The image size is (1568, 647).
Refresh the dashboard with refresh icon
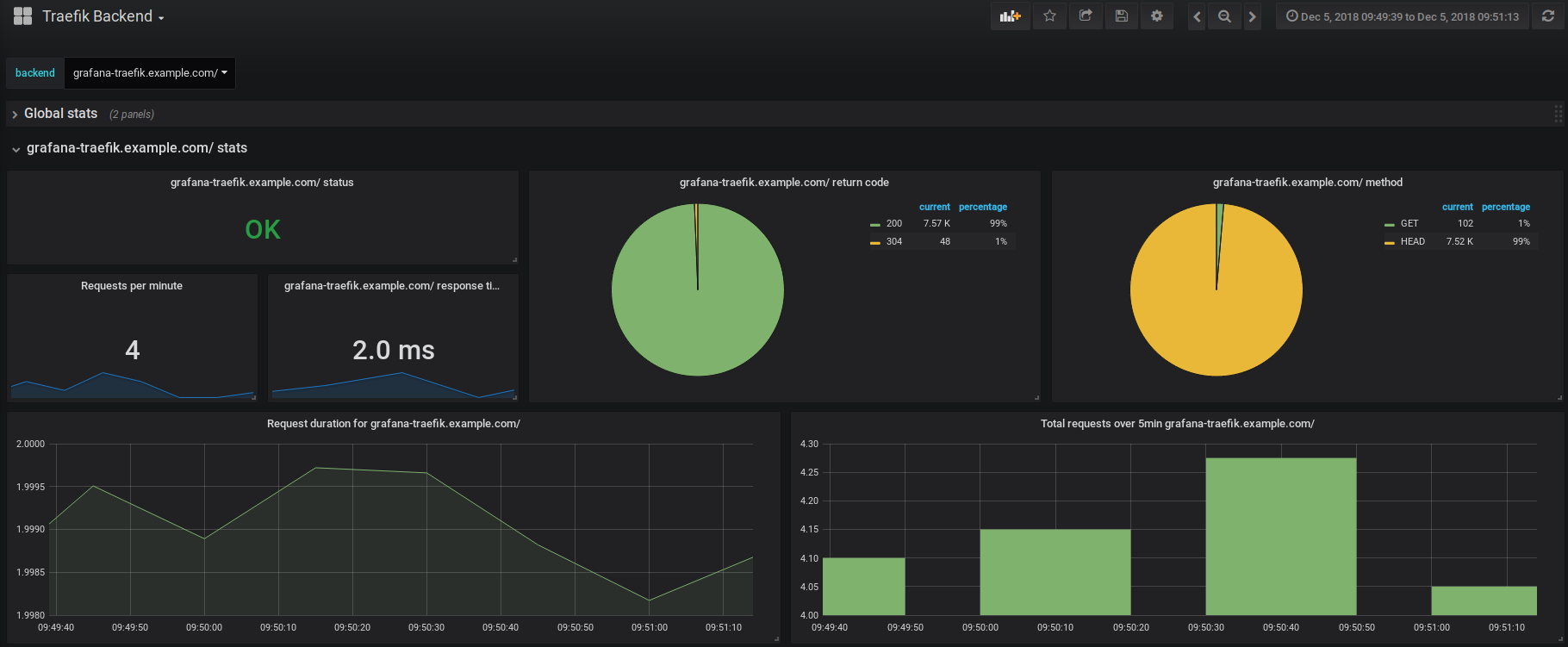point(1547,16)
